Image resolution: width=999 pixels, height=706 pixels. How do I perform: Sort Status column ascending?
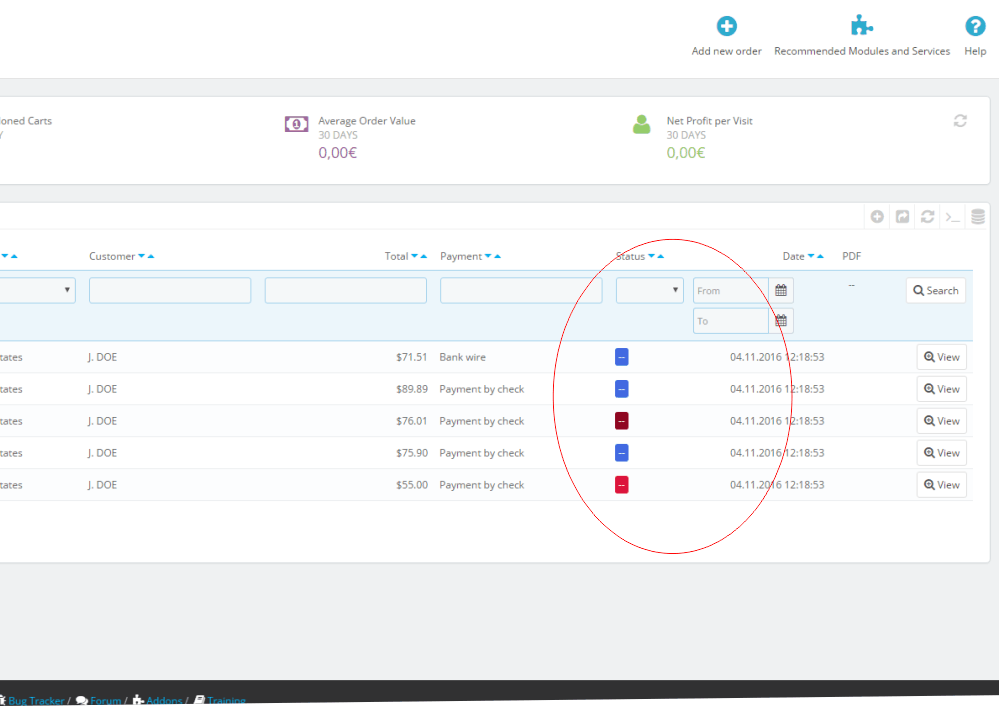(x=661, y=256)
